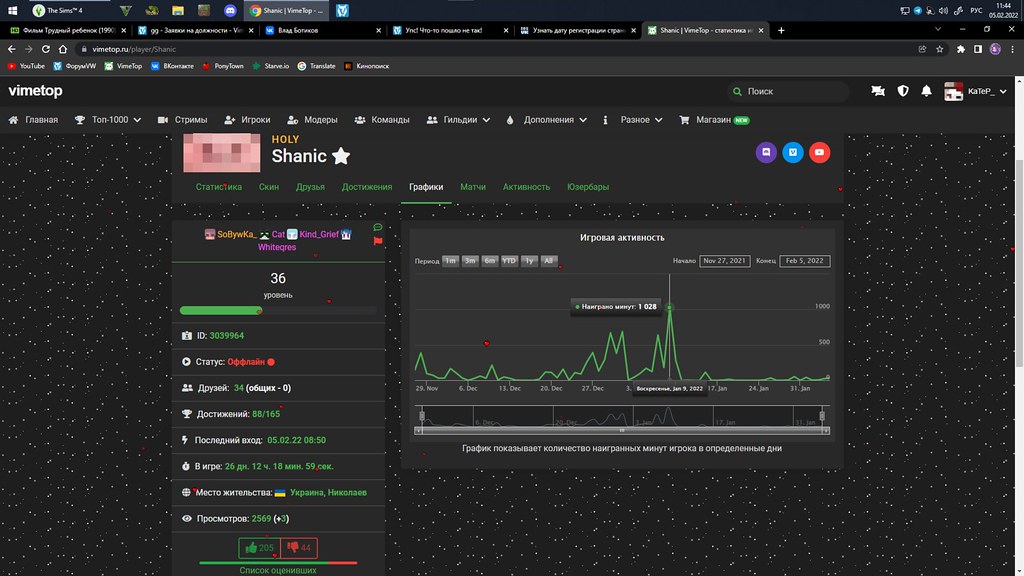Select the 1m period range button
This screenshot has width=1024, height=576.
pos(451,261)
